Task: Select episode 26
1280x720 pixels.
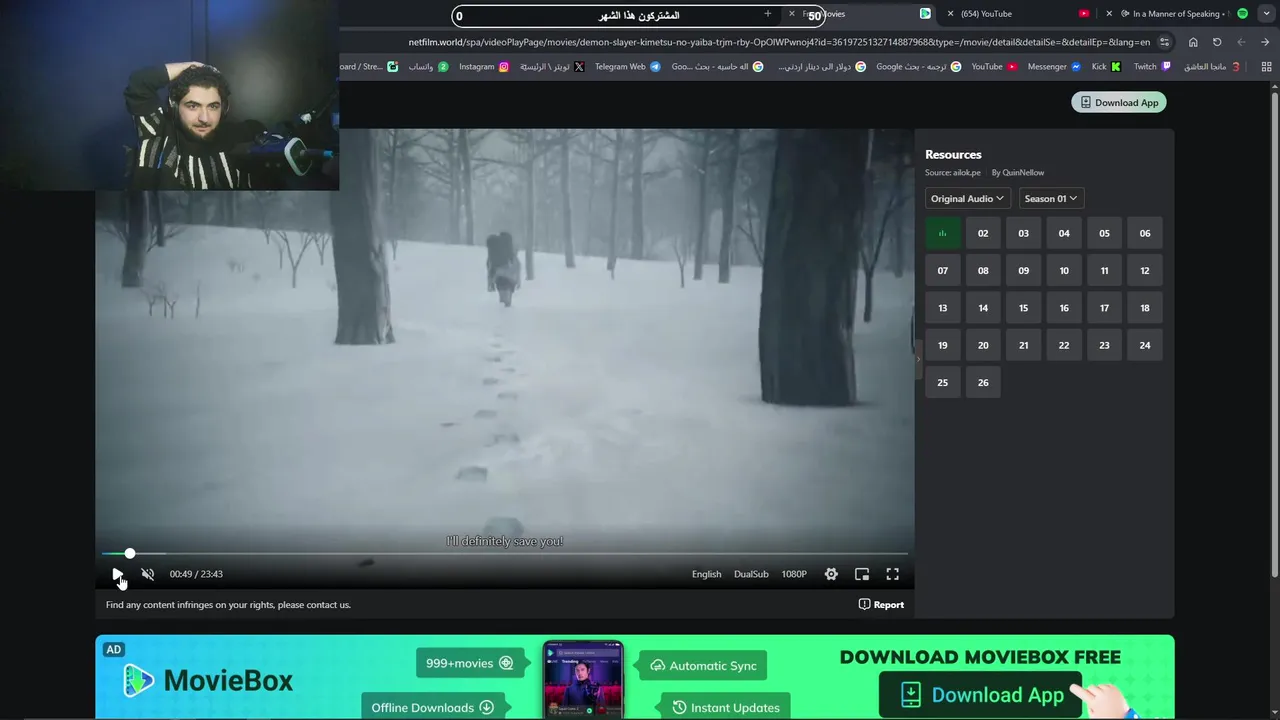Action: [983, 382]
